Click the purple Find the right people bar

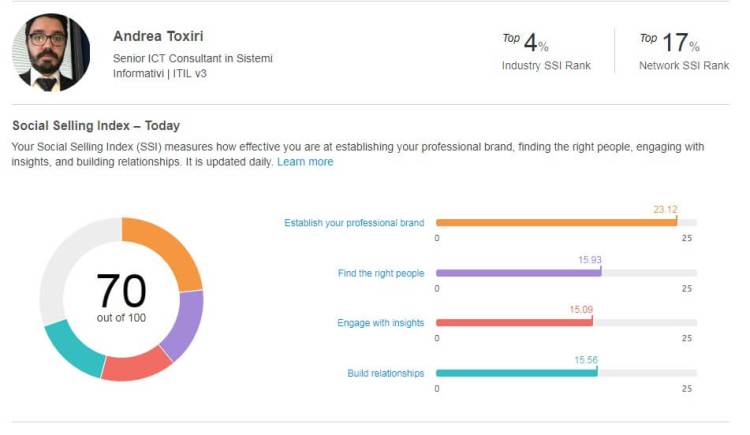point(518,272)
